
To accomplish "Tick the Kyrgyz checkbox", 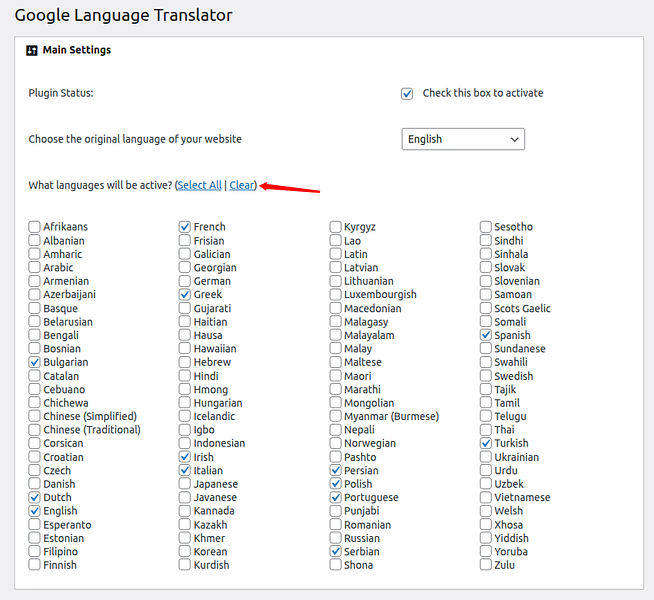I will pos(335,227).
